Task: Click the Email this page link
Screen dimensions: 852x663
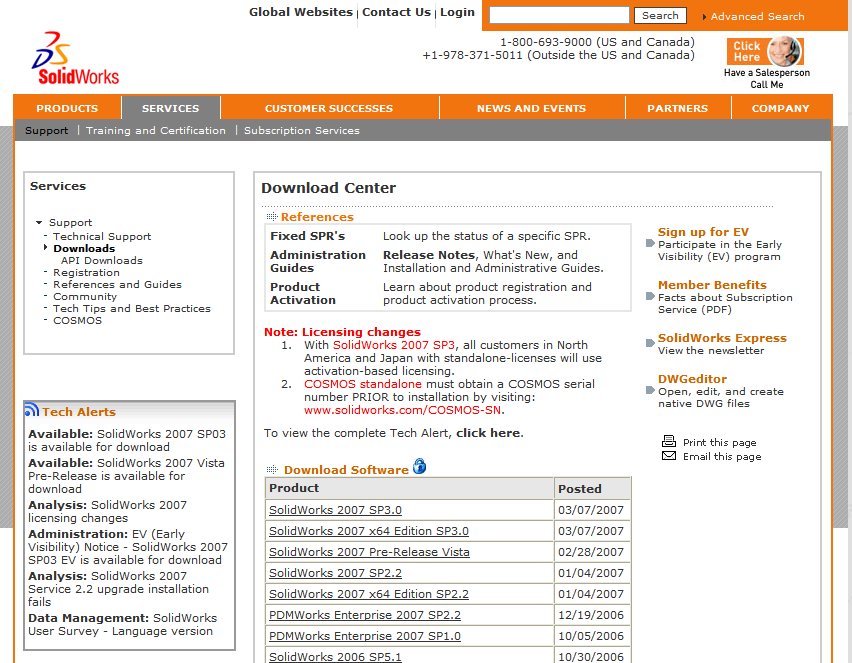Action: (x=722, y=456)
